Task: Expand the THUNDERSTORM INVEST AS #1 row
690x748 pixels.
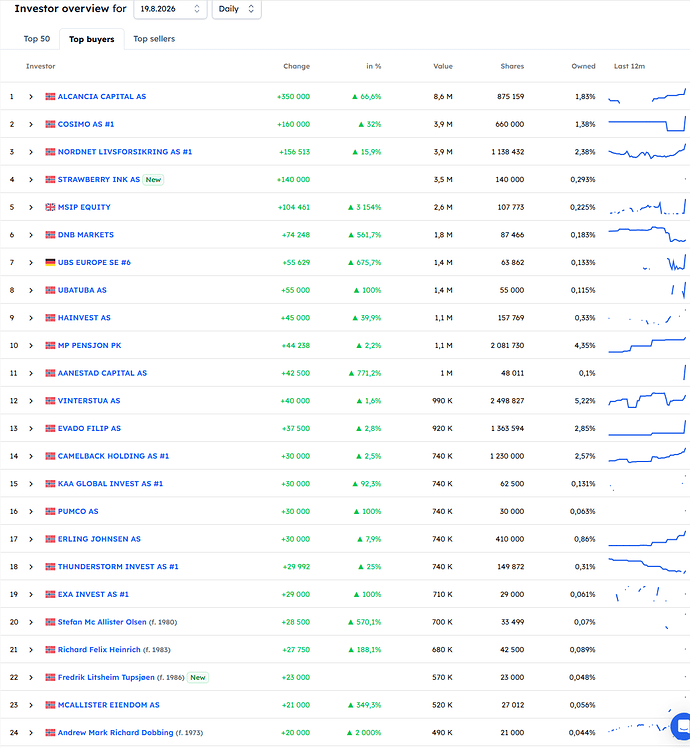Action: (31, 567)
